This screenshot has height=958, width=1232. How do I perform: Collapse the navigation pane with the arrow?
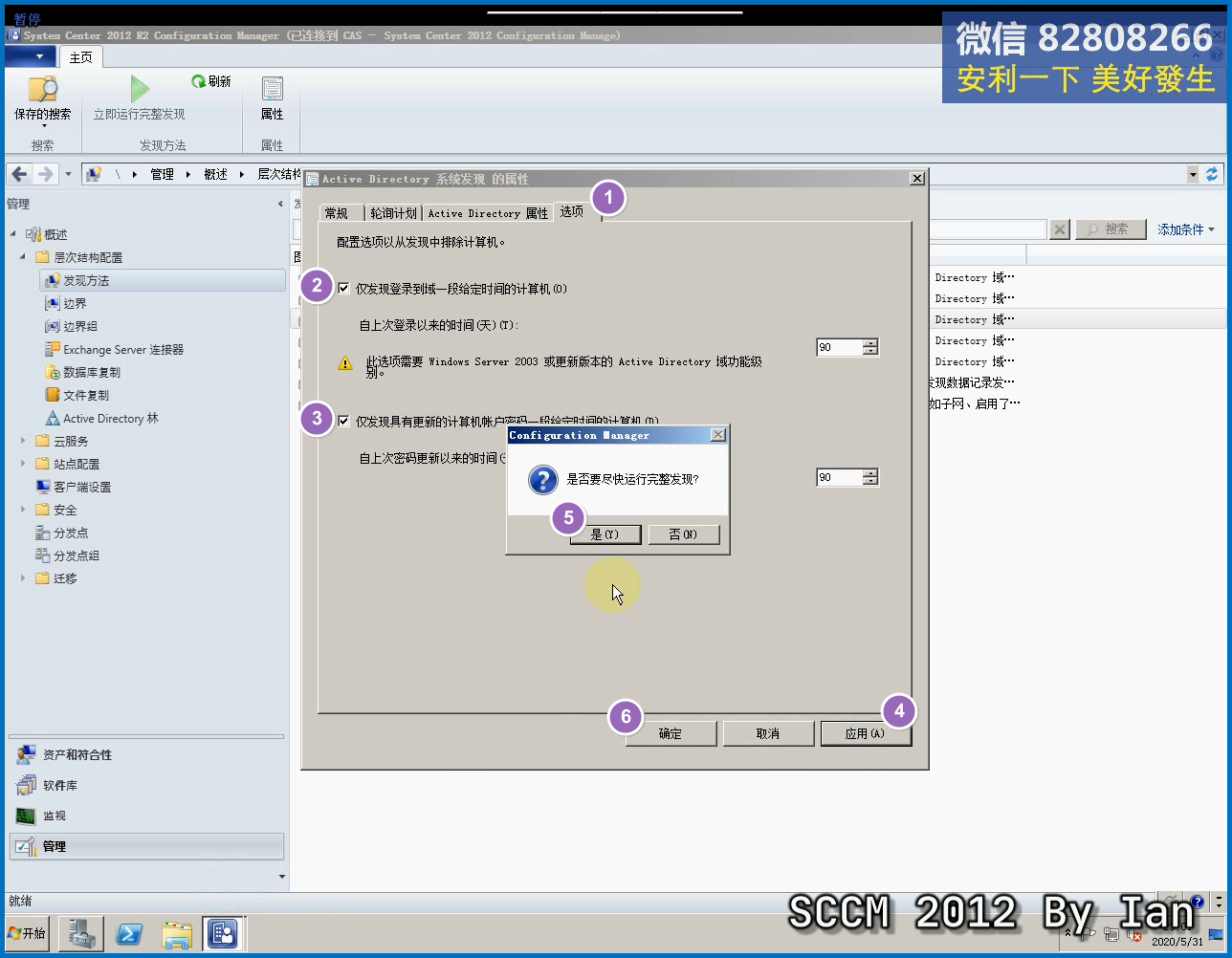click(x=280, y=204)
